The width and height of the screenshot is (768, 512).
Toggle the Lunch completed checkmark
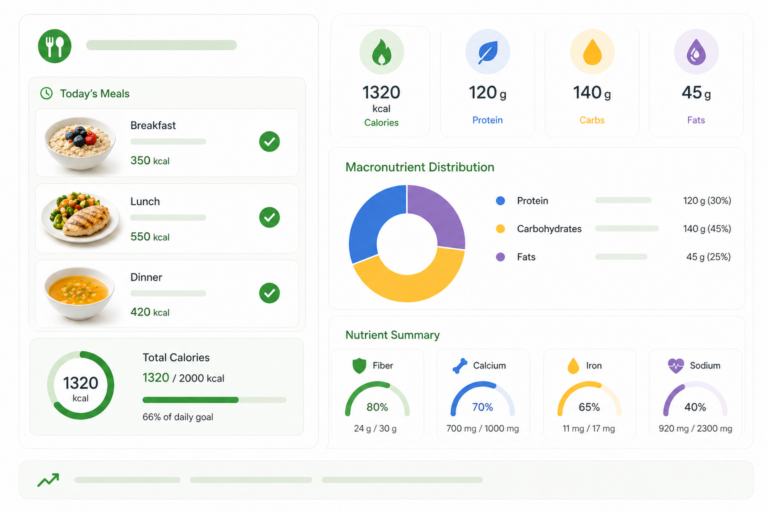(269, 217)
